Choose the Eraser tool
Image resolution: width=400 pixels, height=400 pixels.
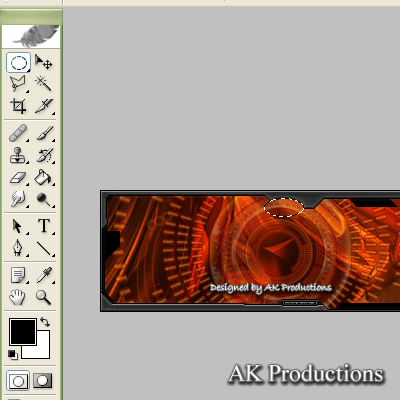[18, 178]
